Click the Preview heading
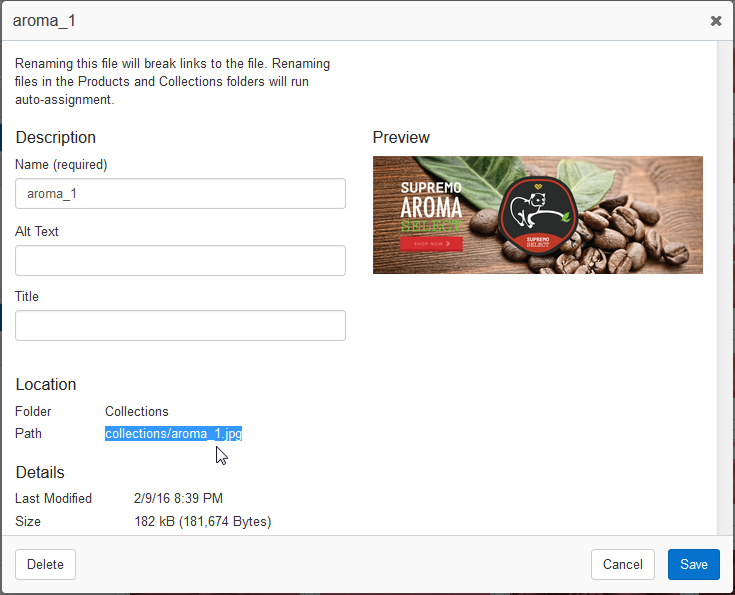 pyautogui.click(x=401, y=137)
